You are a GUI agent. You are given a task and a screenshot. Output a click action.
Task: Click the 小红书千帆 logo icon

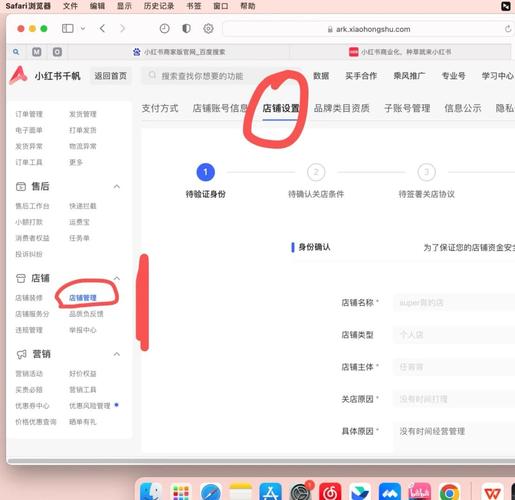pos(18,75)
